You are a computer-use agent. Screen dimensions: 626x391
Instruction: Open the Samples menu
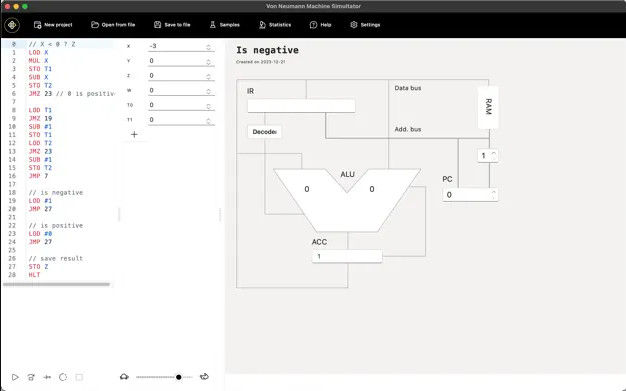[224, 25]
